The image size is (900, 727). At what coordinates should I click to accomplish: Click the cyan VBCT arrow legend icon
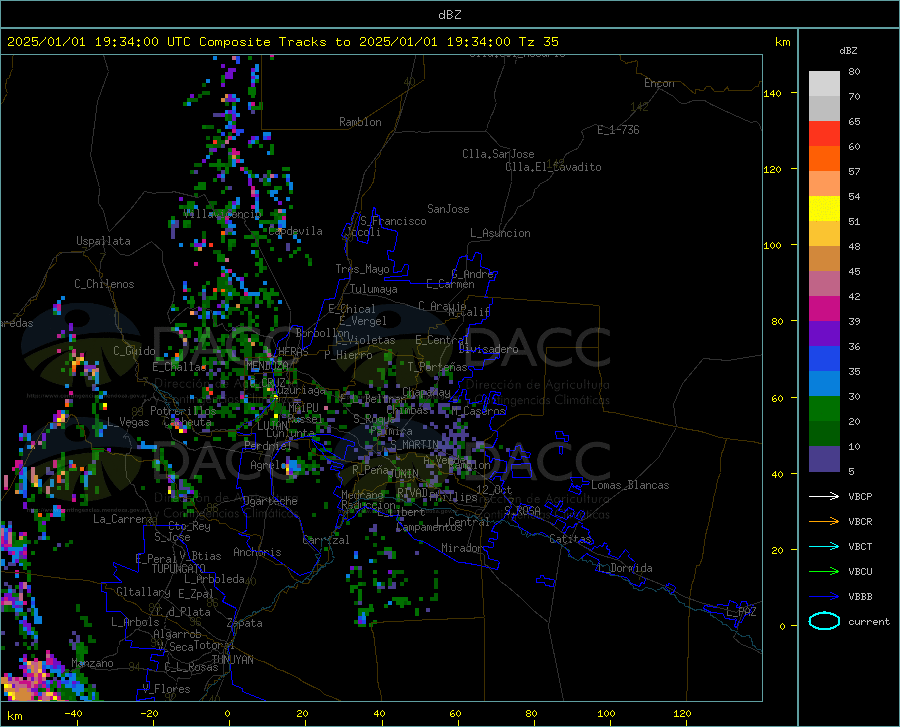tap(824, 546)
